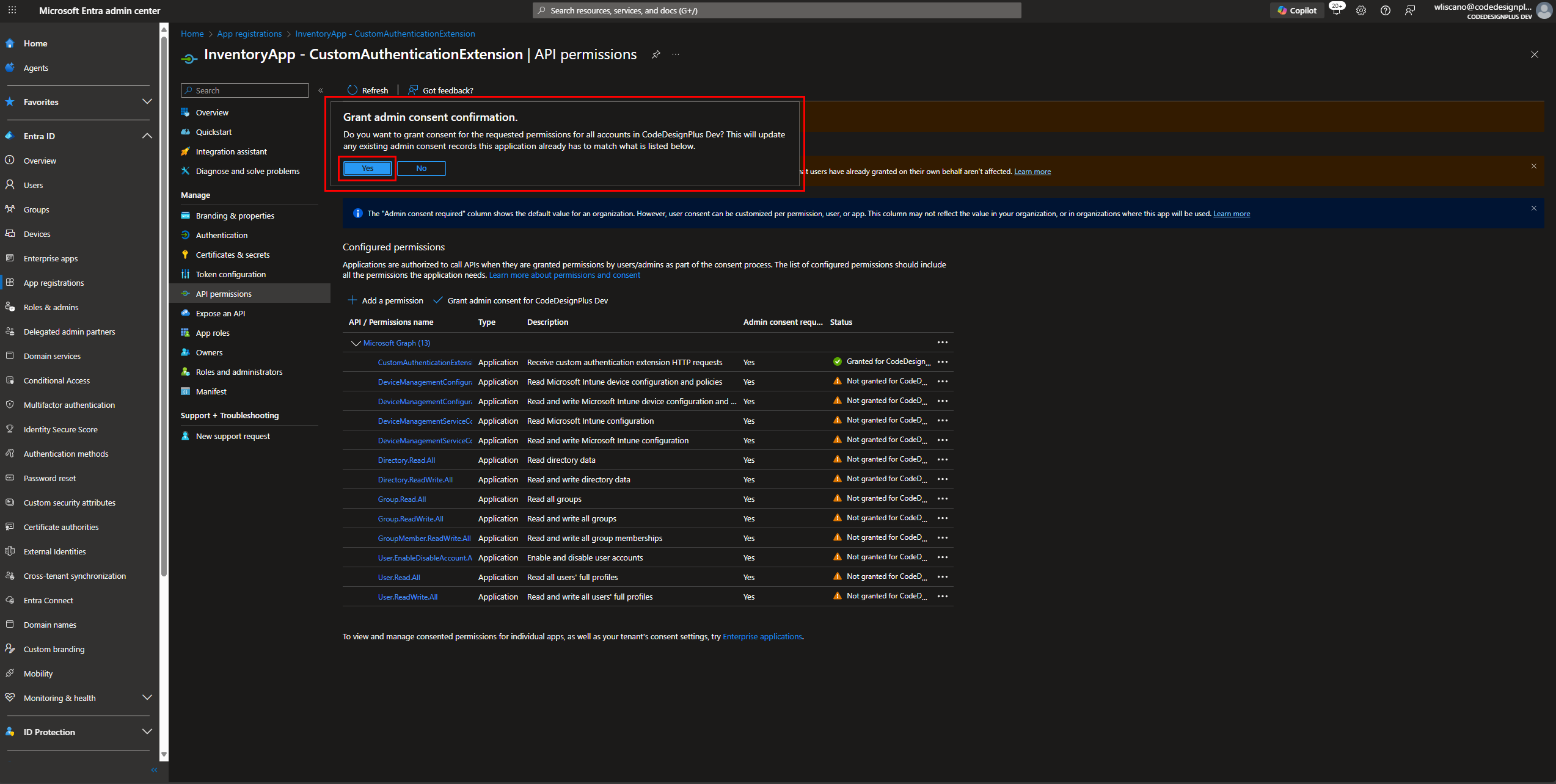Dismiss the blue info banner
This screenshot has width=1556, height=784.
(1533, 208)
